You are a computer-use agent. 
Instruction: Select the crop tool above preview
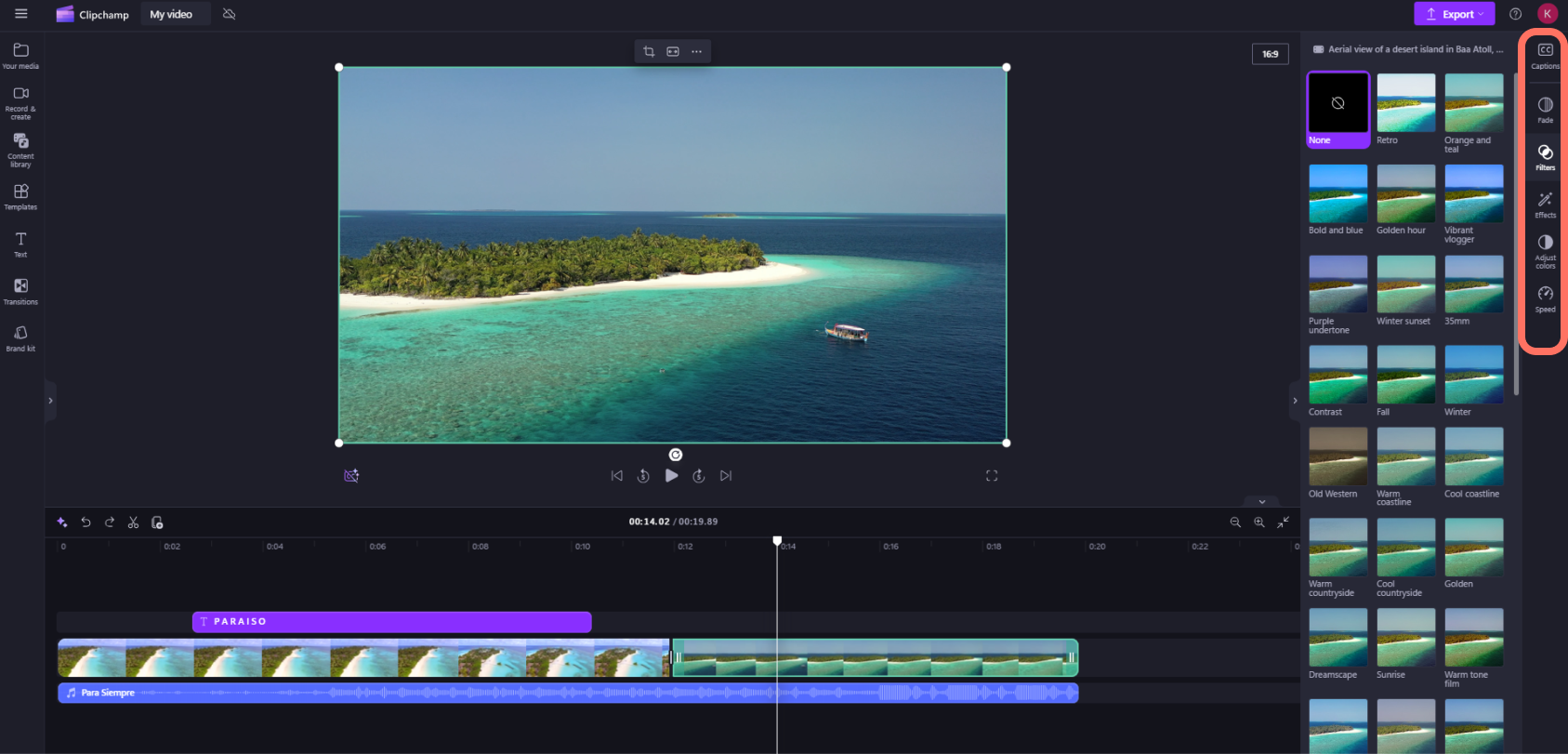coord(649,52)
